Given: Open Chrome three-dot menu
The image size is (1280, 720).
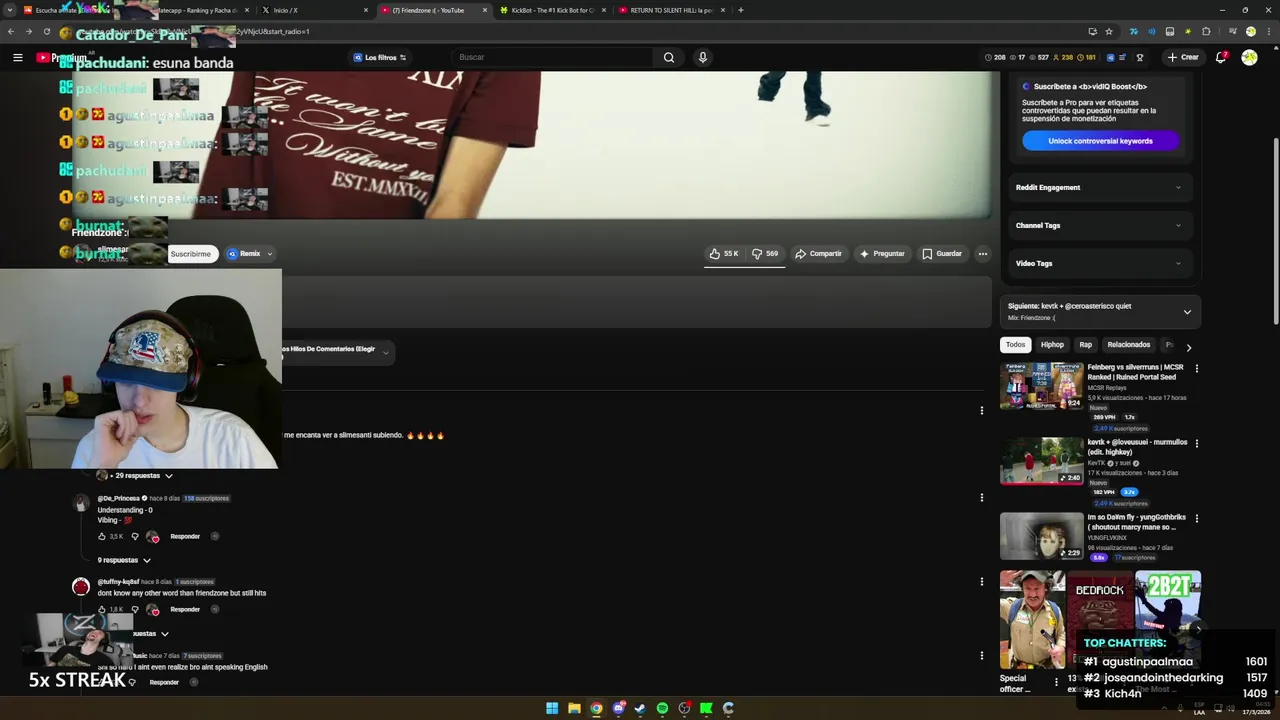Looking at the screenshot, I should tap(1268, 31).
